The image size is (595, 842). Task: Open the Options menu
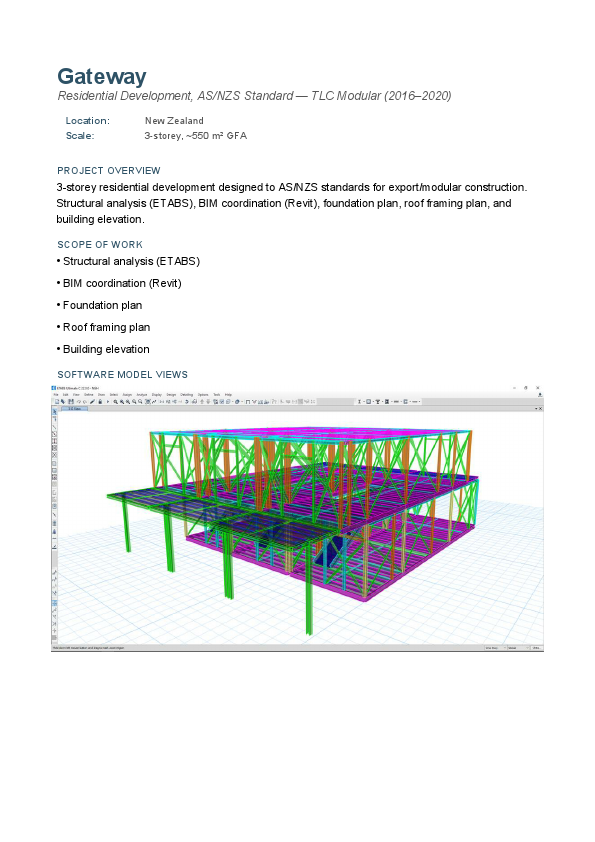point(203,395)
